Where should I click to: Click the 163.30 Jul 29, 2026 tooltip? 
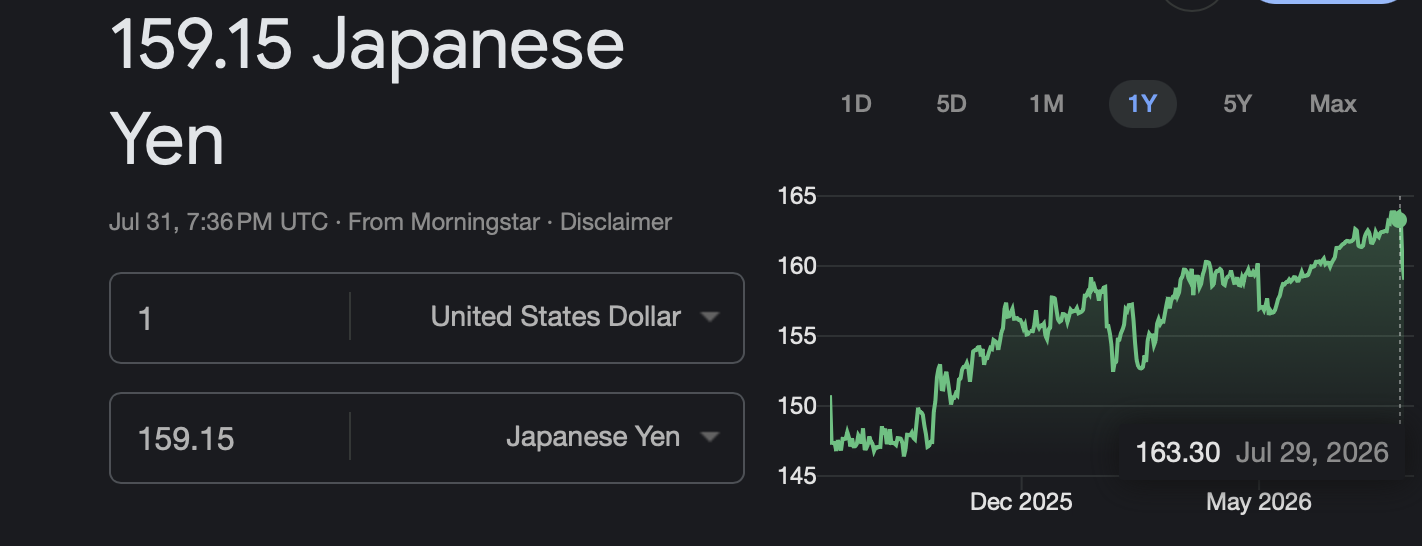pyautogui.click(x=1262, y=453)
